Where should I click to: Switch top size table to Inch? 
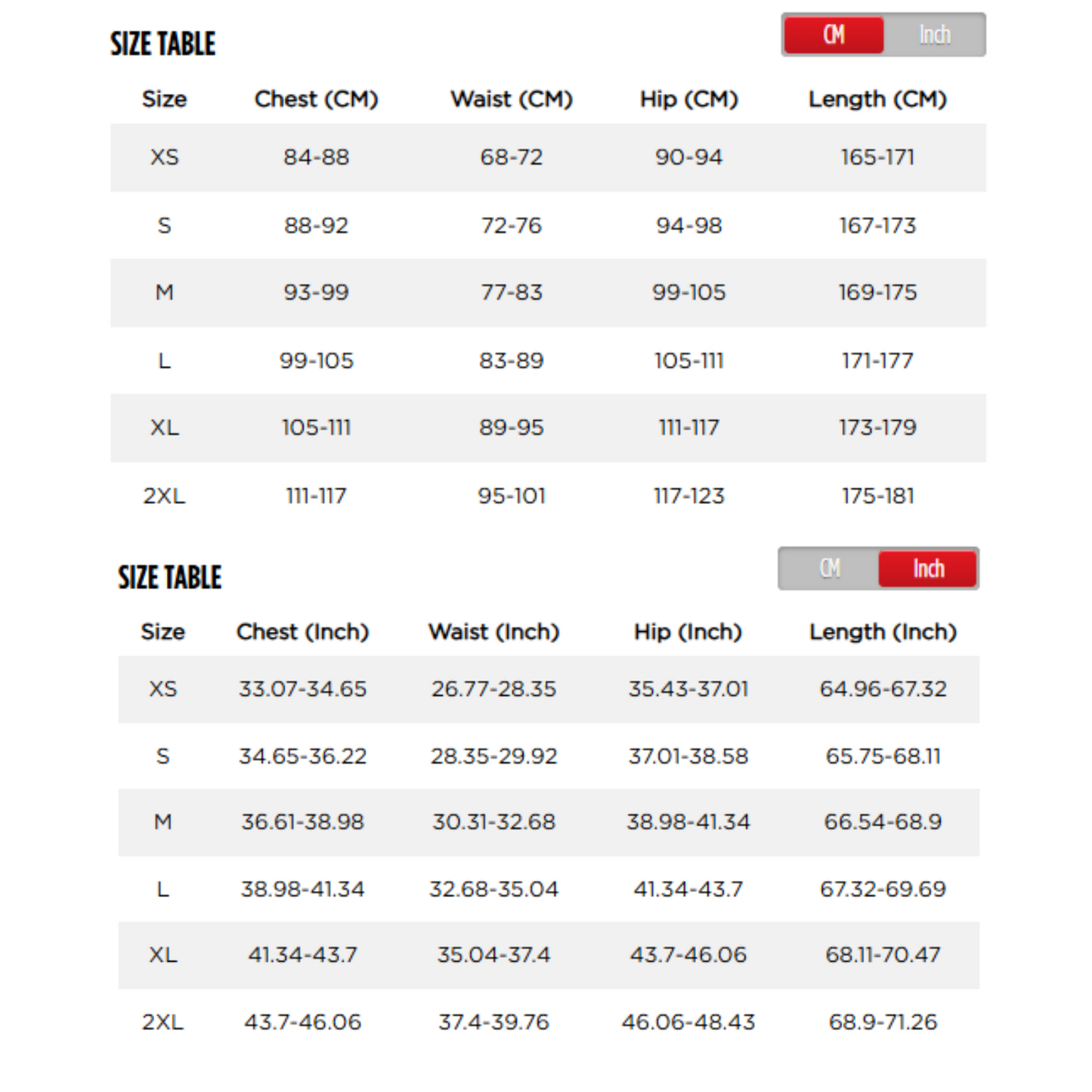tap(934, 35)
